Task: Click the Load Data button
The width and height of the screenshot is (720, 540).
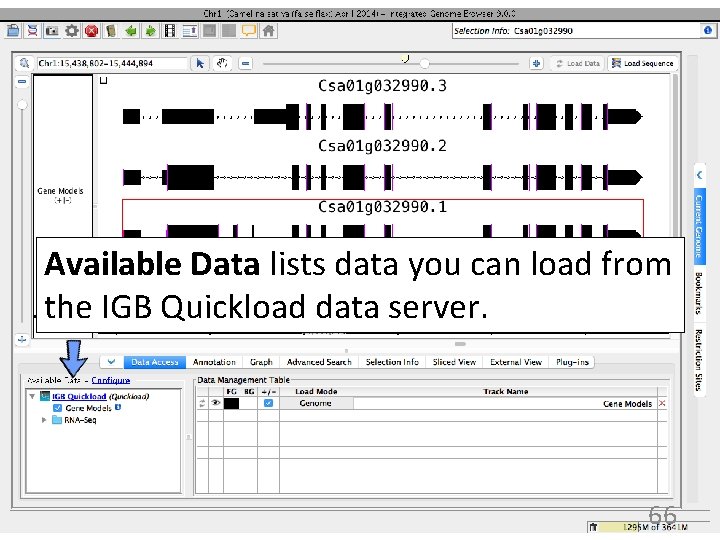Action: [x=578, y=63]
